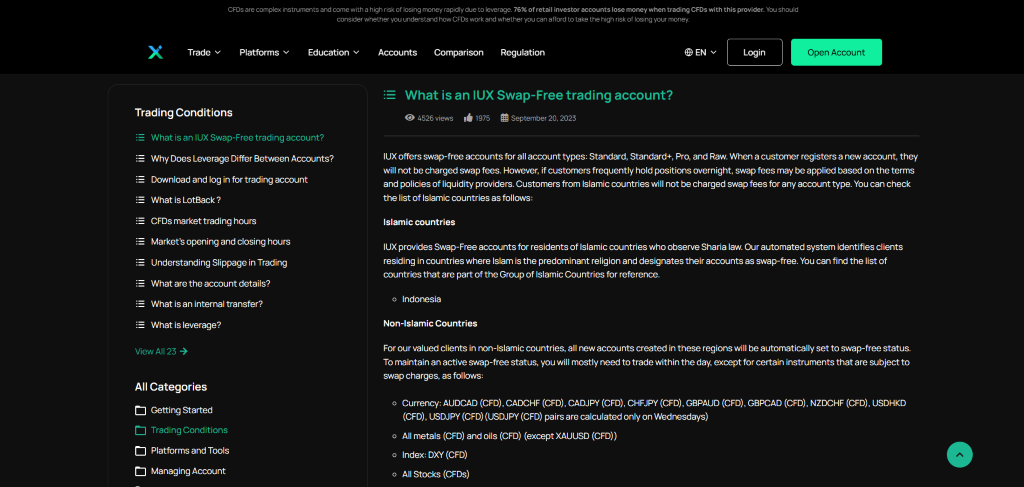Expand the Trade dropdown menu

(204, 52)
